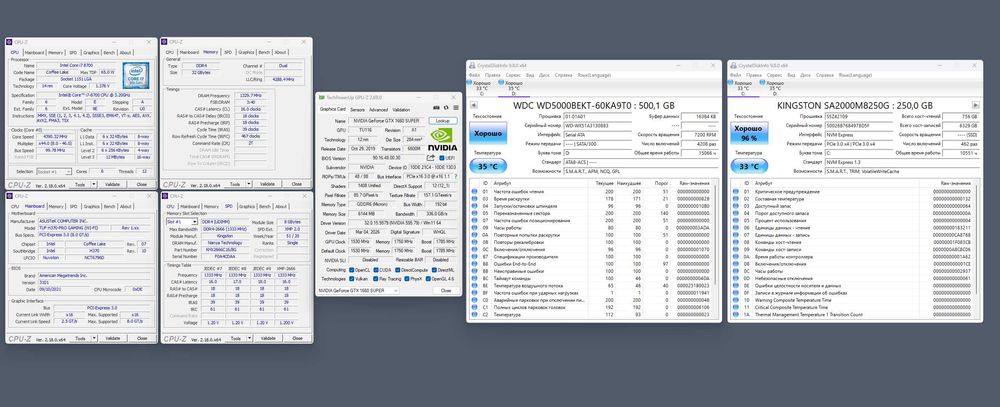Viewport: 1000px width, 407px height.
Task: Switch to Validation tab in GPU-Z
Action: pyautogui.click(x=401, y=110)
